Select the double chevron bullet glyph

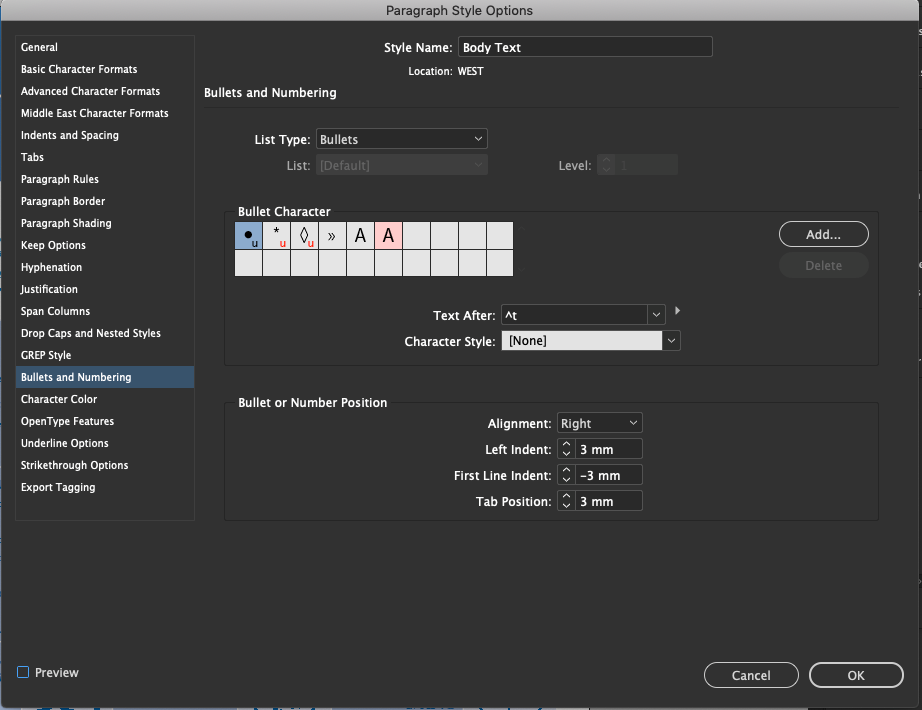click(x=332, y=236)
